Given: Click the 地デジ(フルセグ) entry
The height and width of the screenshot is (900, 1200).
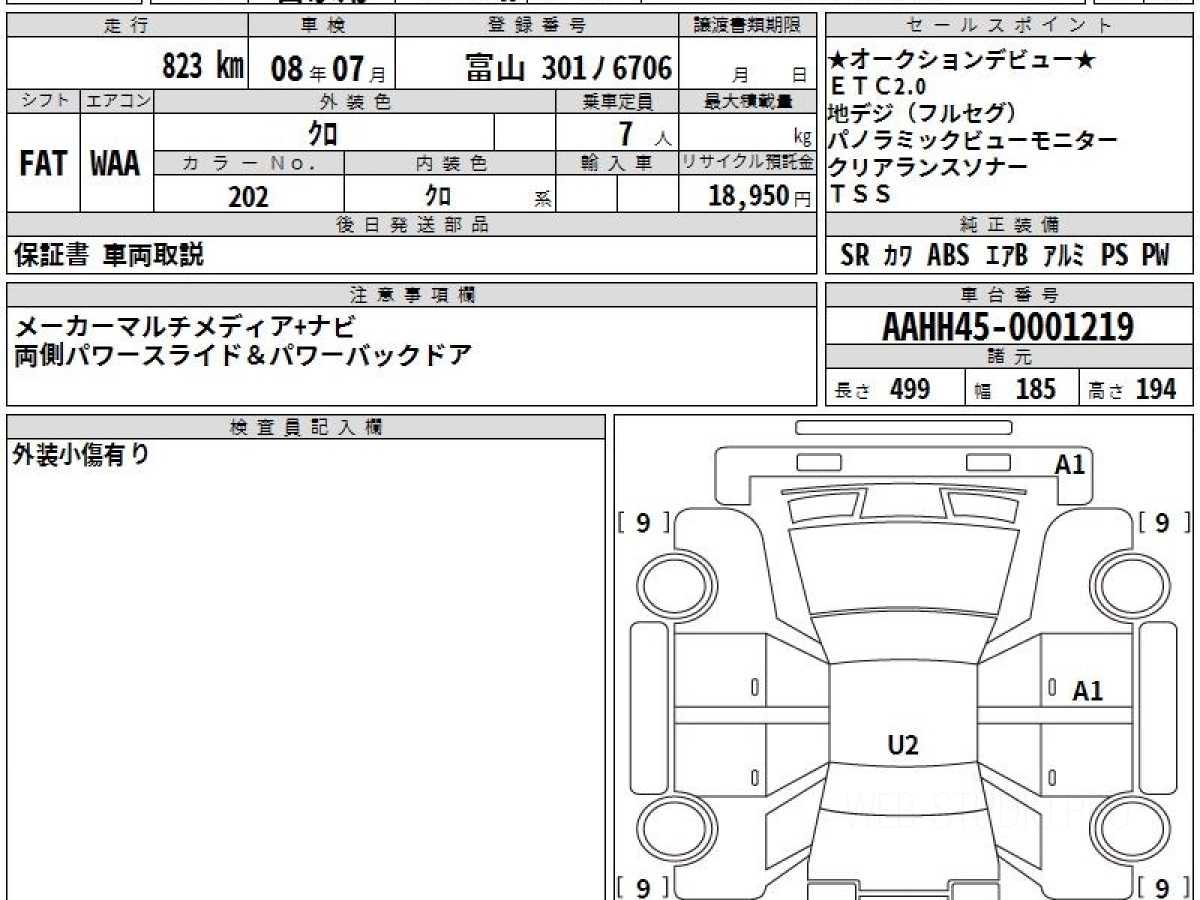Looking at the screenshot, I should 923,113.
